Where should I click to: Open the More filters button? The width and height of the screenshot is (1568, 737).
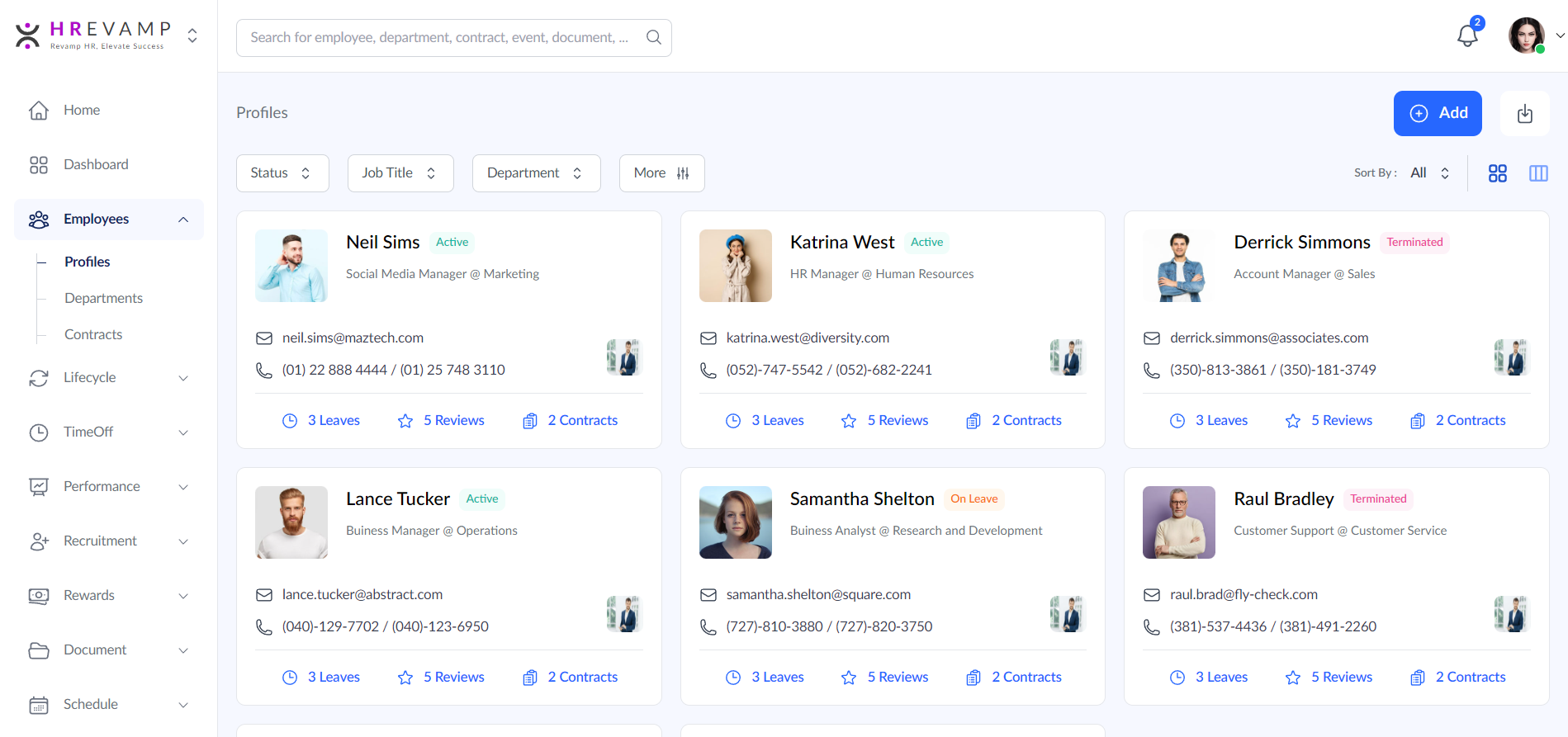click(661, 173)
